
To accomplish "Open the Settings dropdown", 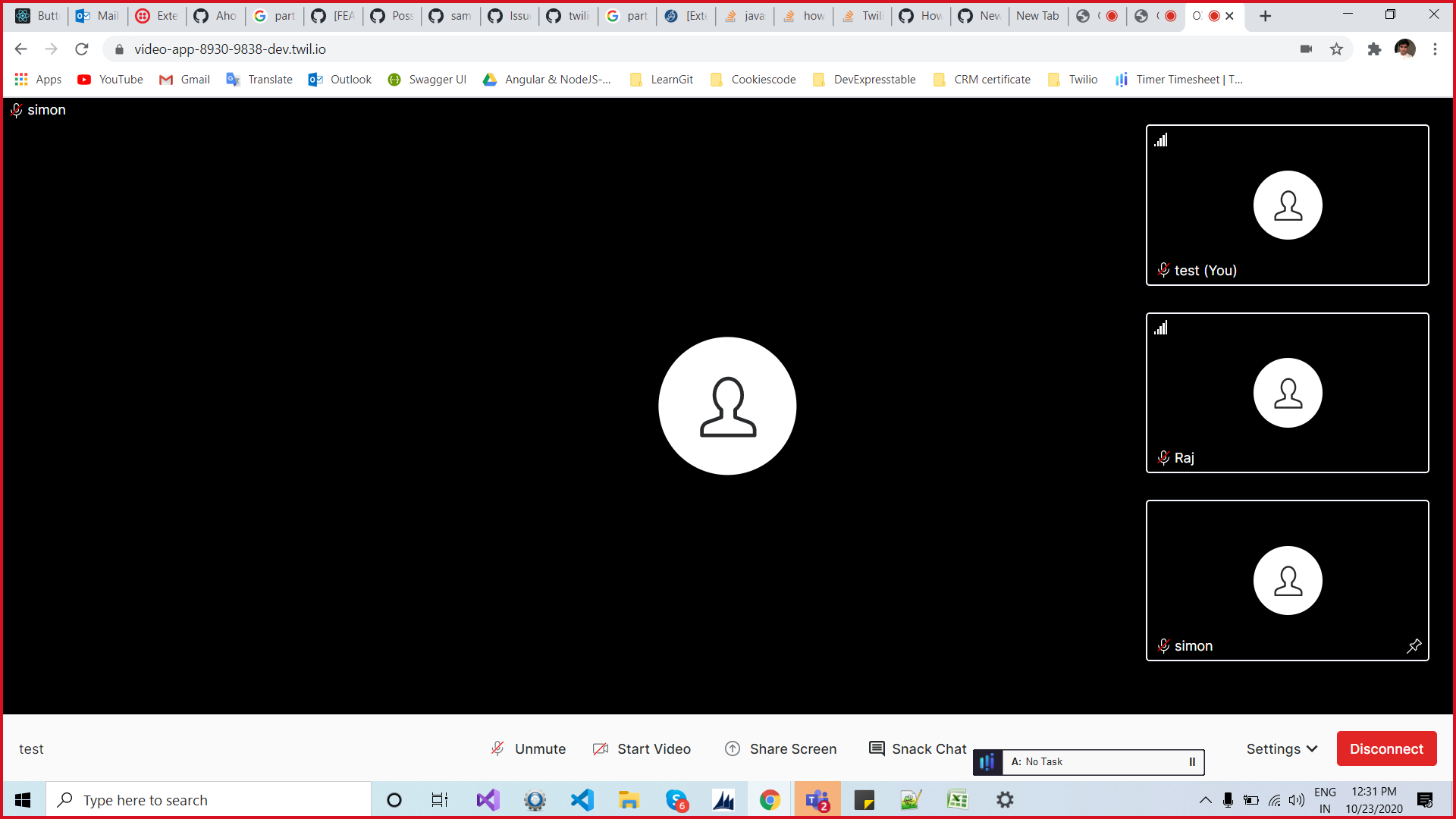I will coord(1281,748).
